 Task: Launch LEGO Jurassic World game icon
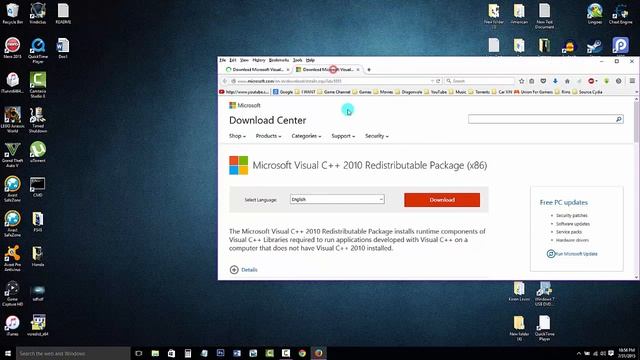(x=12, y=120)
